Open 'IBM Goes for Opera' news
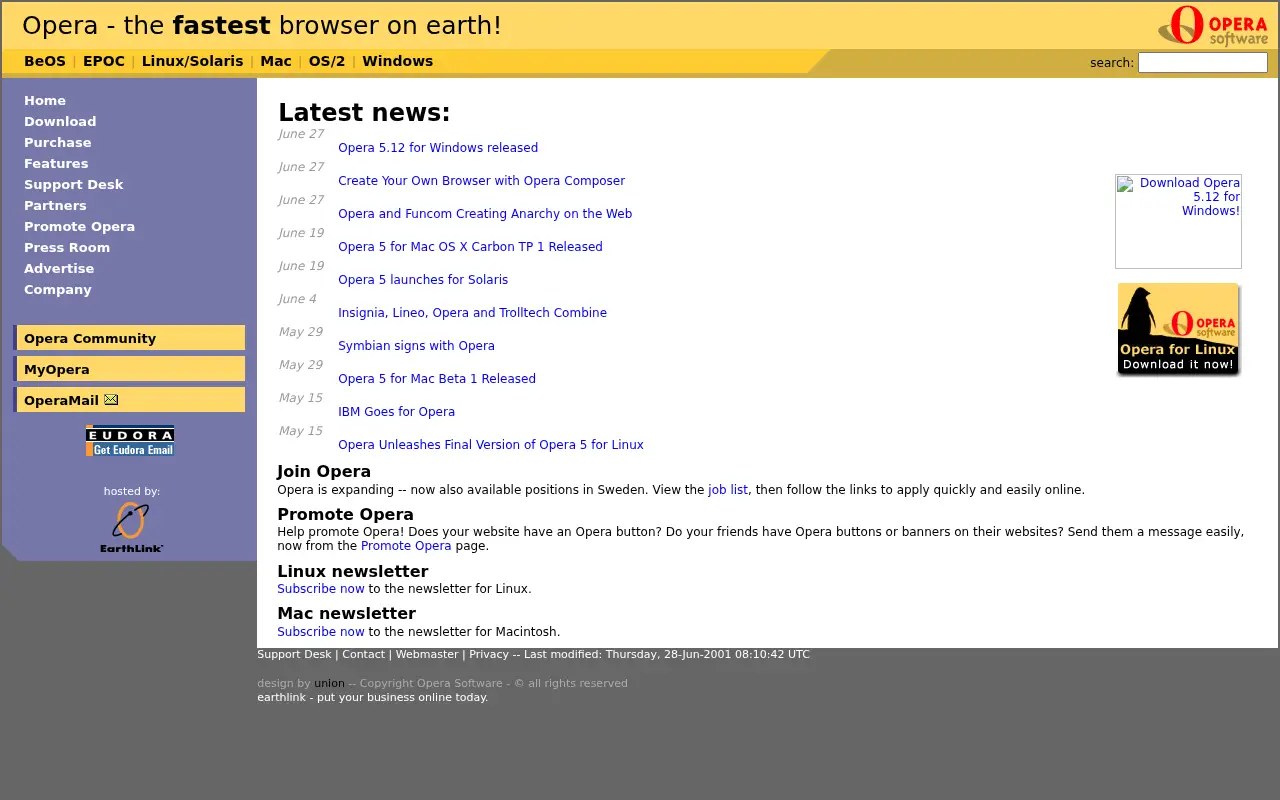The width and height of the screenshot is (1280, 800). coord(396,412)
